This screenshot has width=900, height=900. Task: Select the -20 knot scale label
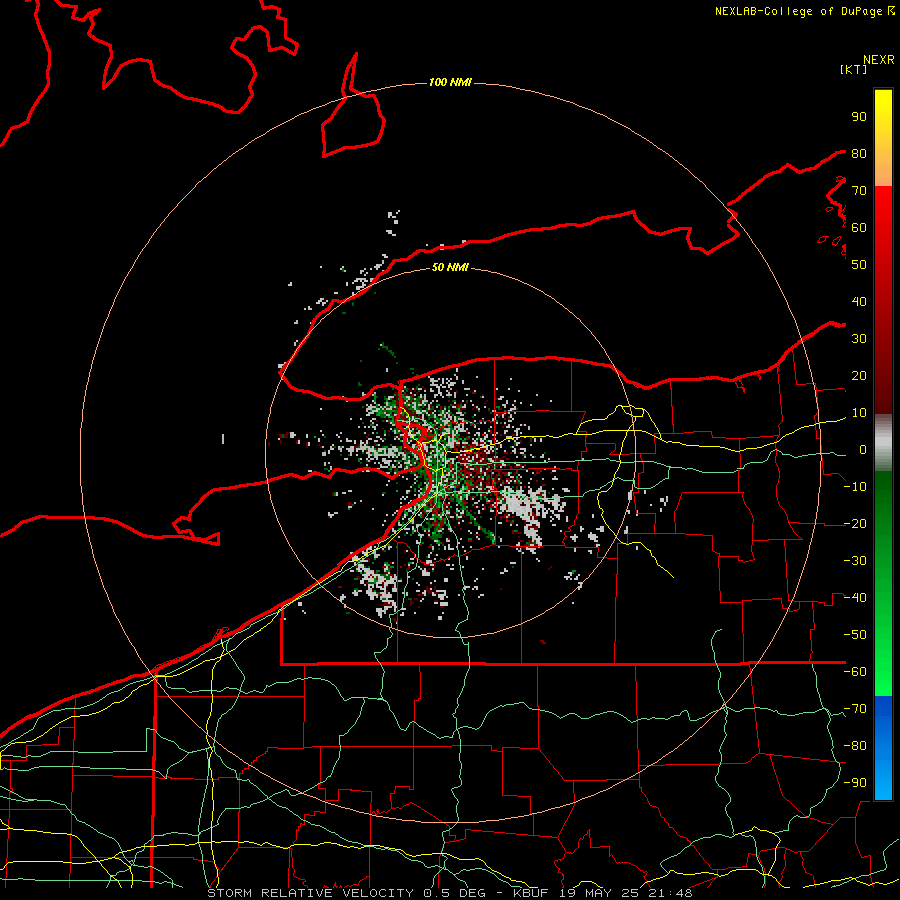pos(855,524)
